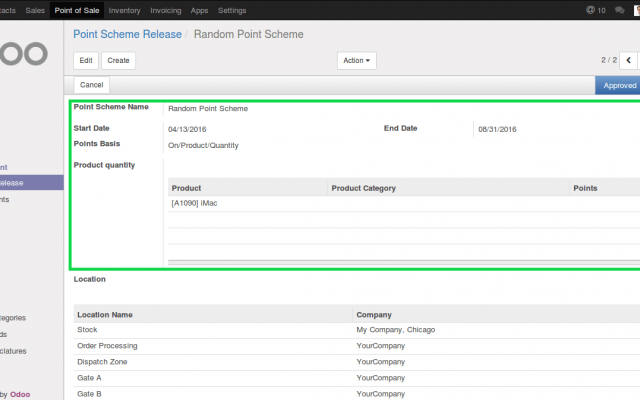Open the Order Processing location row
Viewport: 640px width, 400px height.
pos(107,346)
